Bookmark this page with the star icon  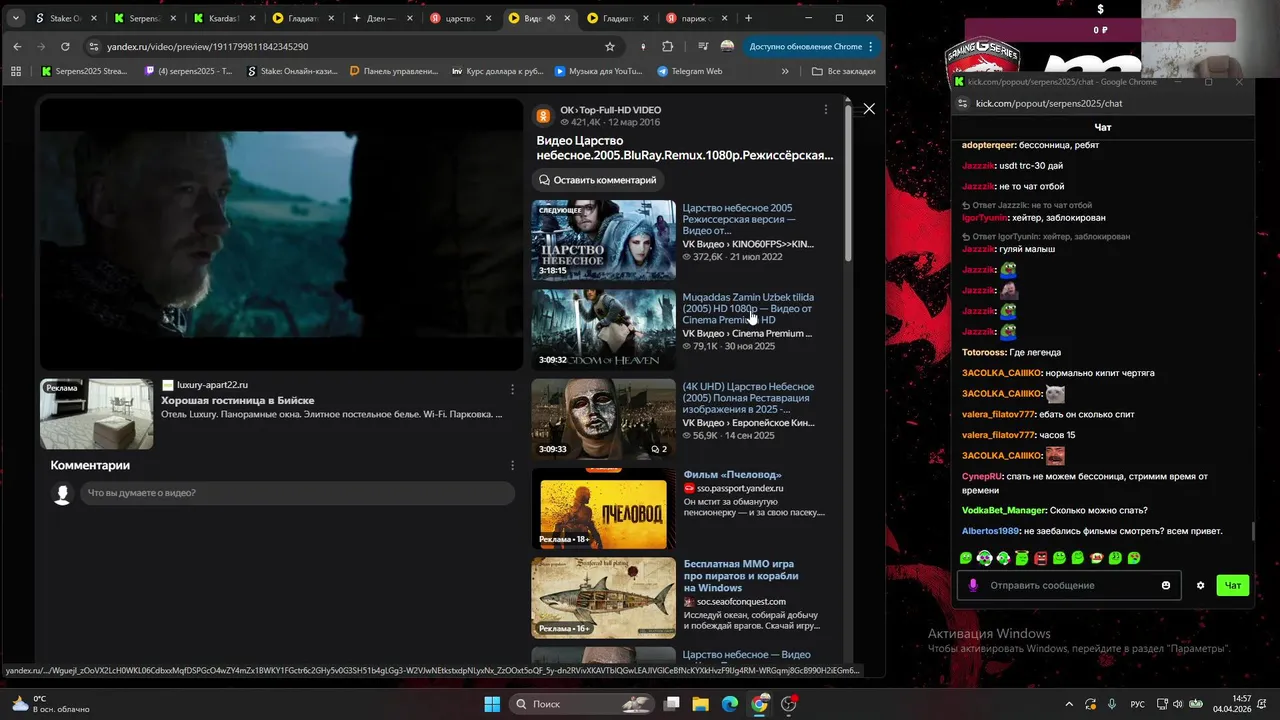[610, 46]
